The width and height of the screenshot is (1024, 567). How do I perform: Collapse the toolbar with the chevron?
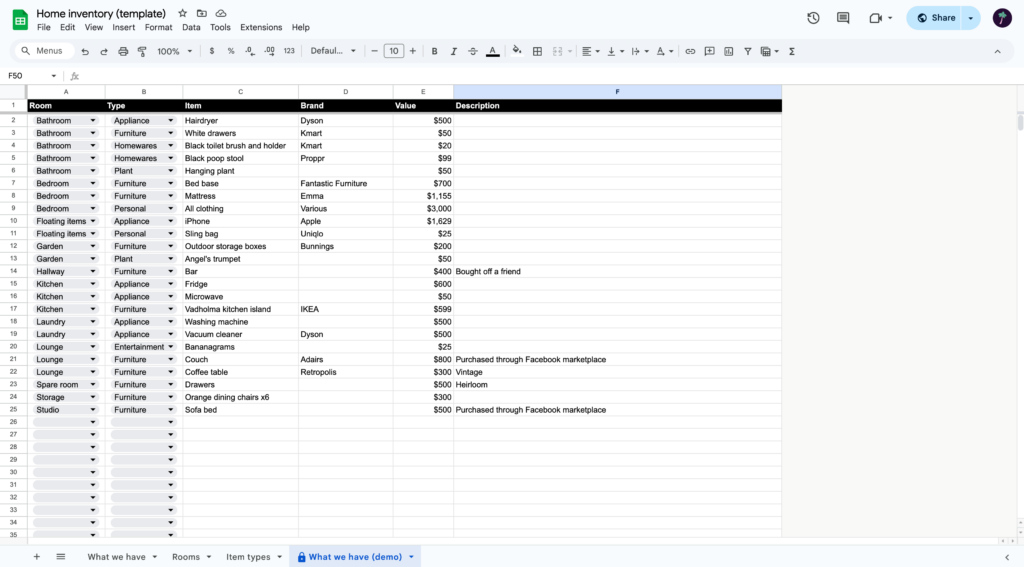pyautogui.click(x=997, y=51)
